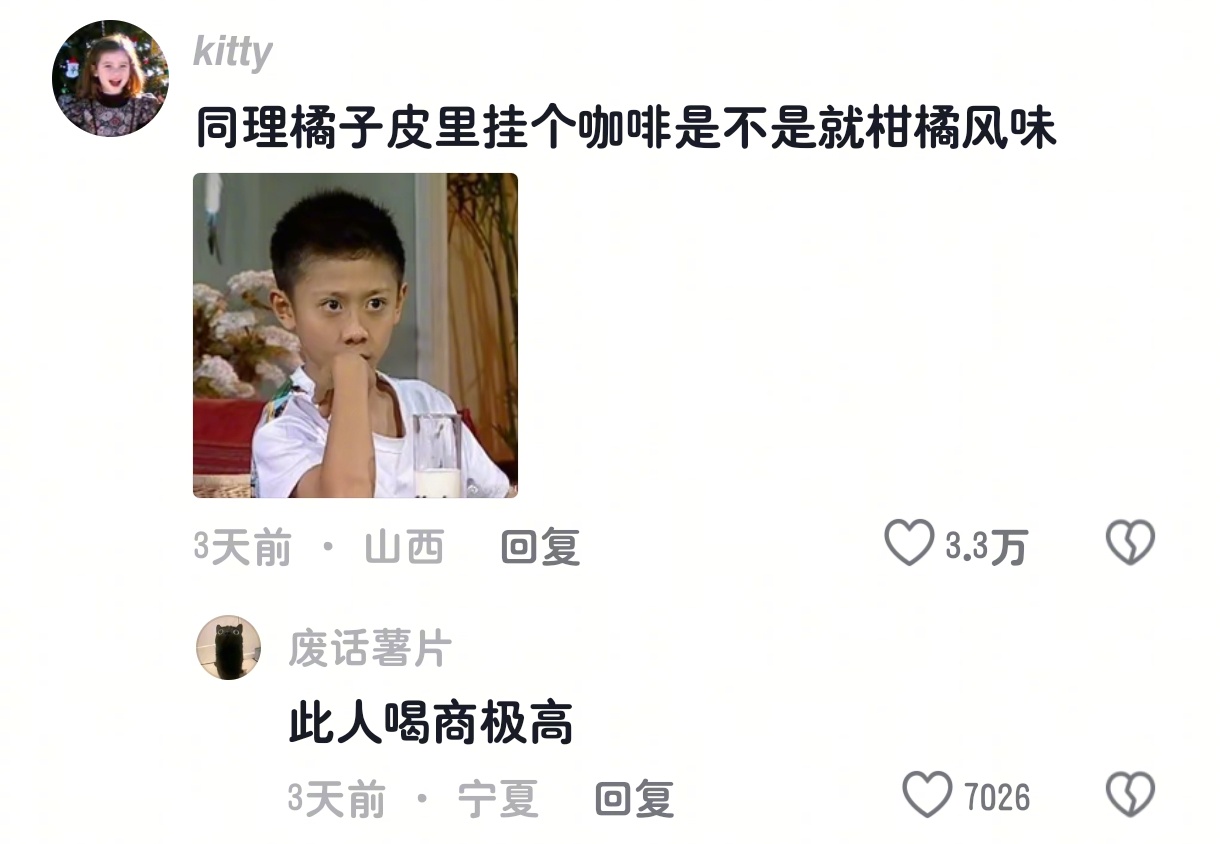Like 废话薯片's reply with the heart
Viewport: 1220px width, 844px height.
tap(927, 795)
